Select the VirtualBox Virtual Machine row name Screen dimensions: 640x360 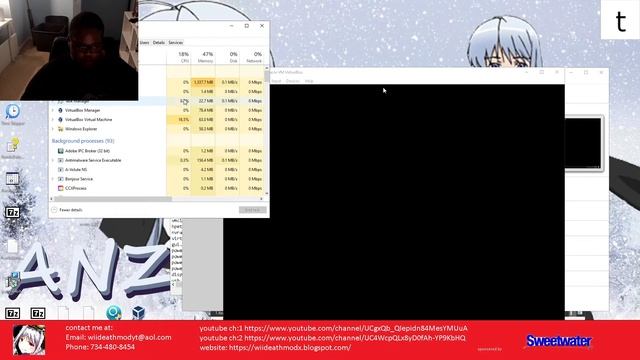click(x=89, y=120)
